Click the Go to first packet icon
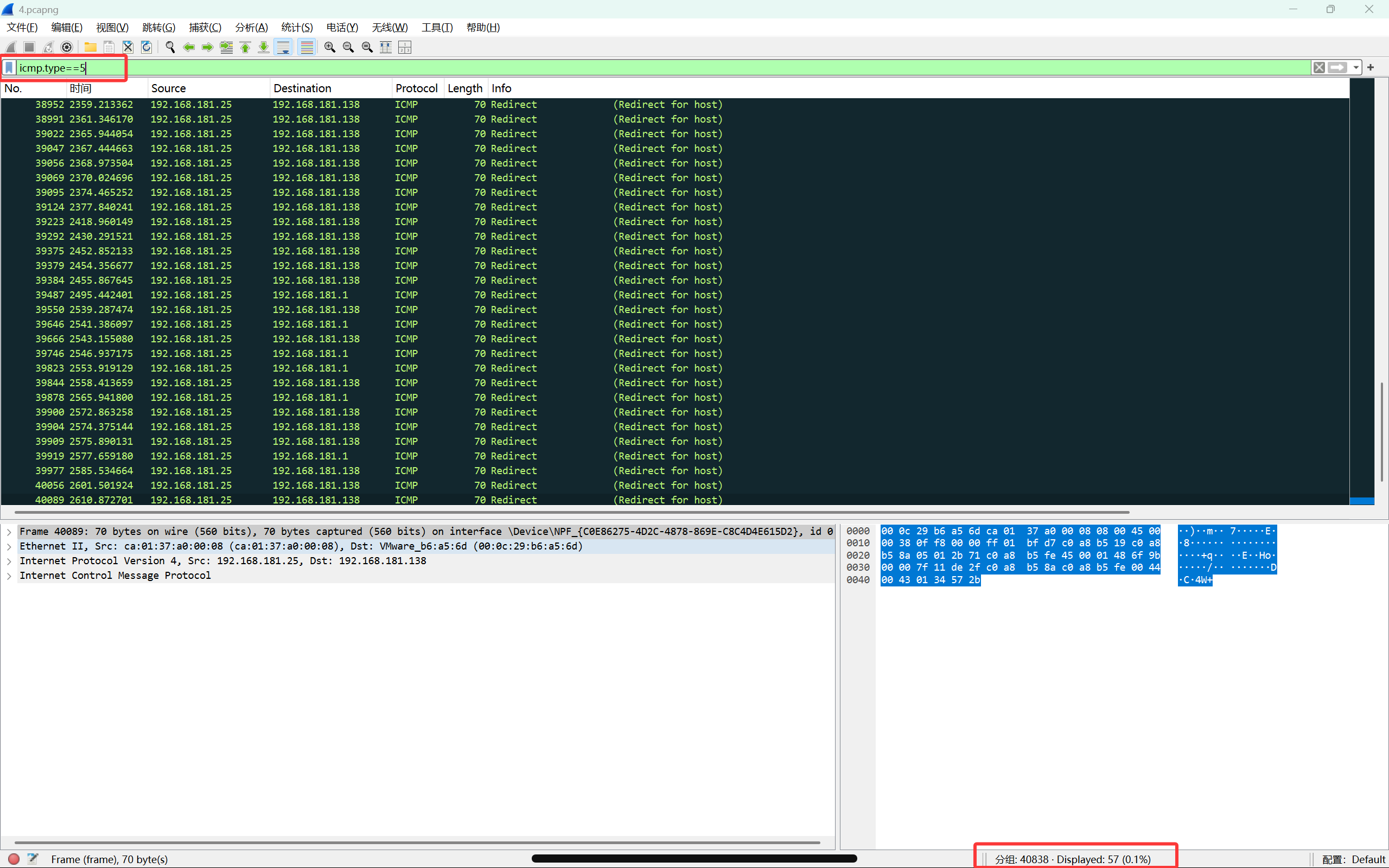Image resolution: width=1389 pixels, height=868 pixels. click(x=245, y=47)
